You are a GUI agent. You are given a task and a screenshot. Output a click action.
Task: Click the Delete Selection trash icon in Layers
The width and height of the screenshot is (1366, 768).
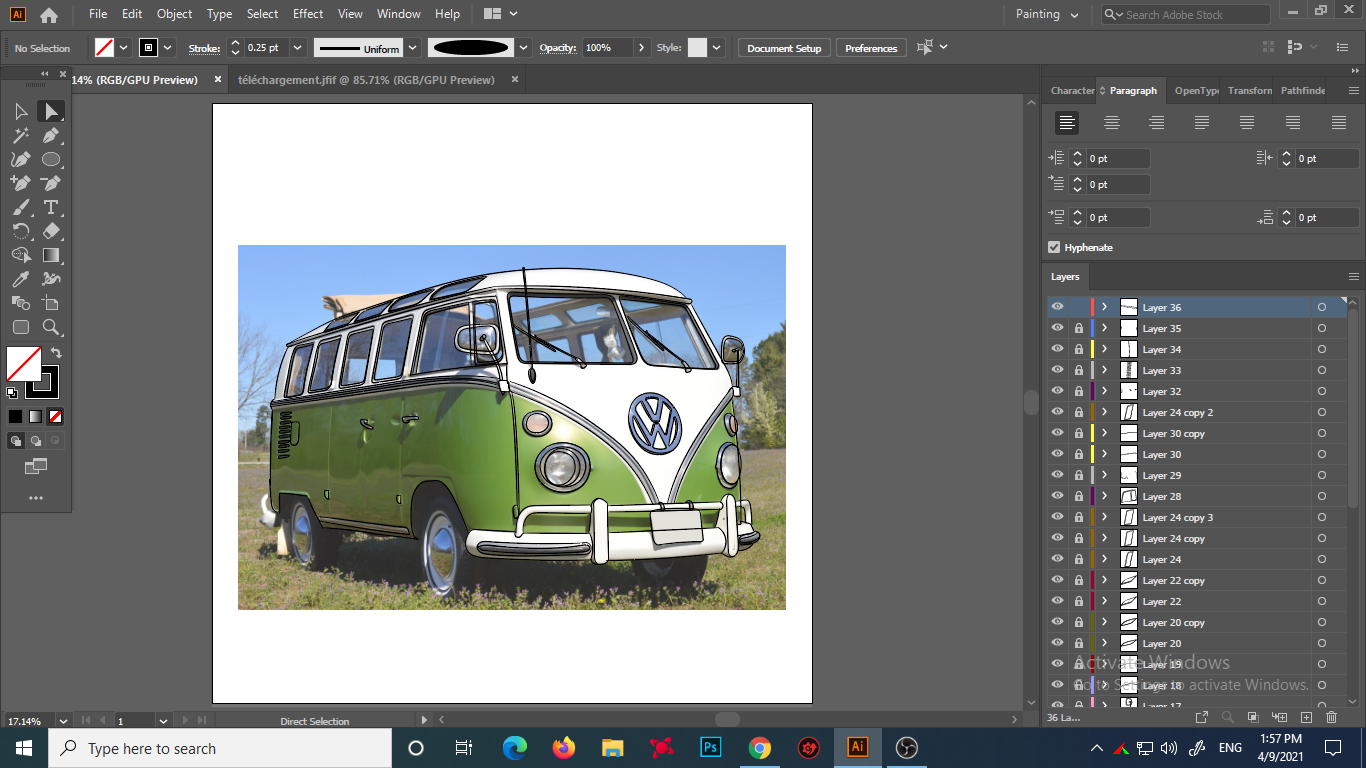[1331, 717]
